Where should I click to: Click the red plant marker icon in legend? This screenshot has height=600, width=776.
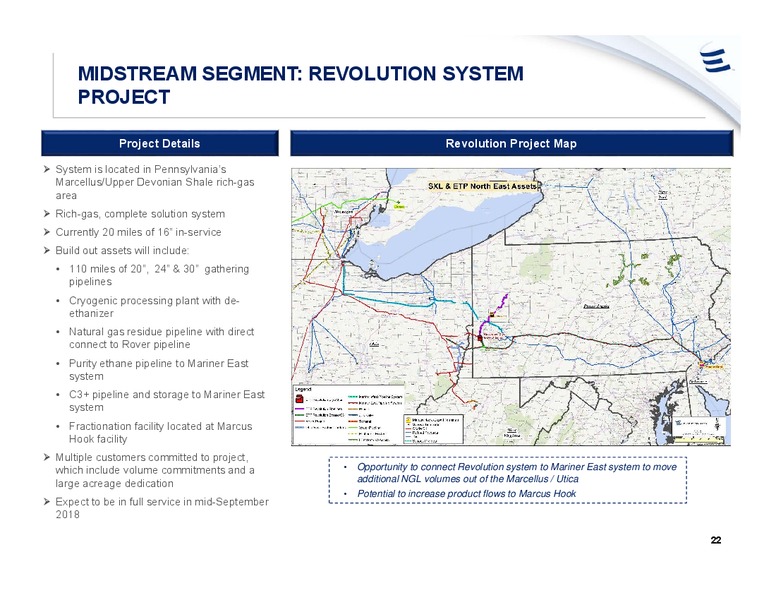pyautogui.click(x=299, y=399)
